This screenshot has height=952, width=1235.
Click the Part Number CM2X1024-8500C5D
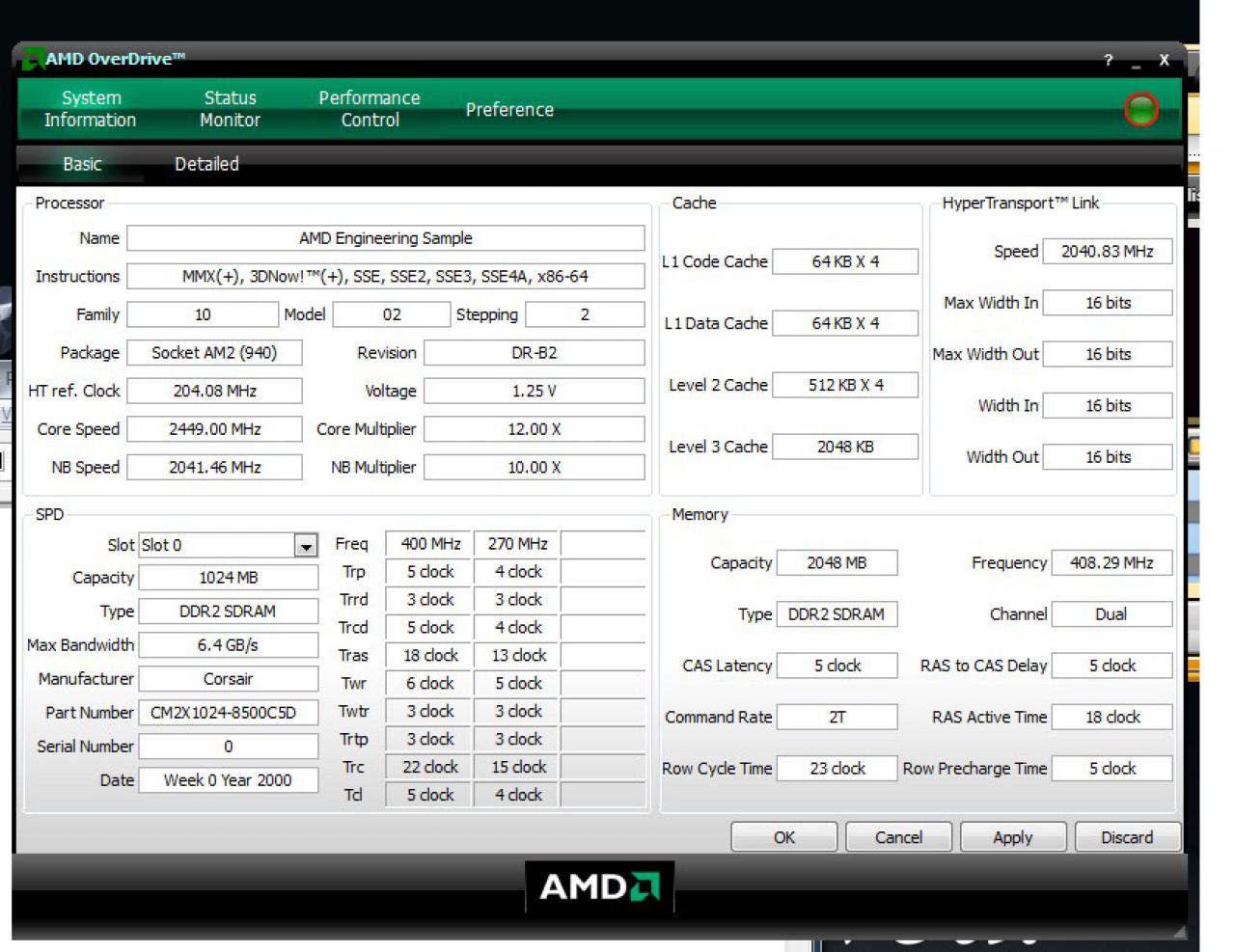[229, 713]
